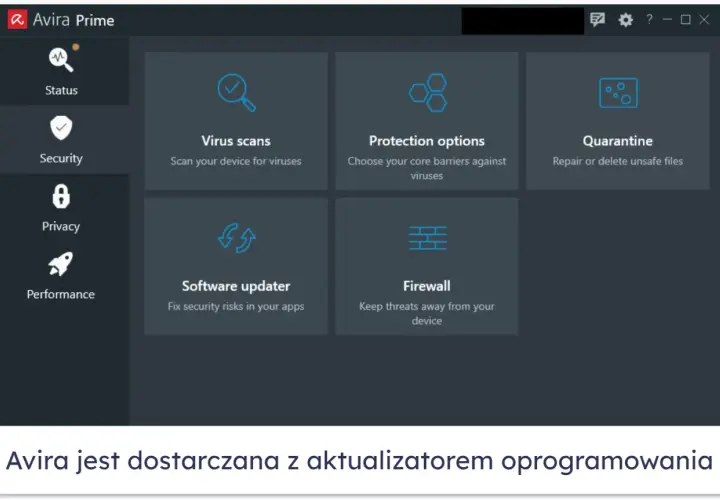Open the Protection options title

point(427,141)
